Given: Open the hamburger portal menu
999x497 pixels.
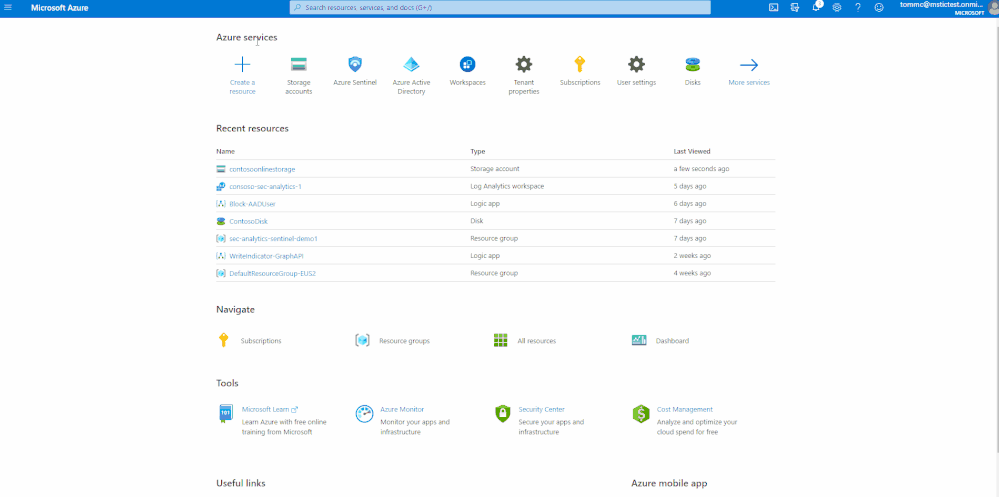Looking at the screenshot, I should pos(8,8).
